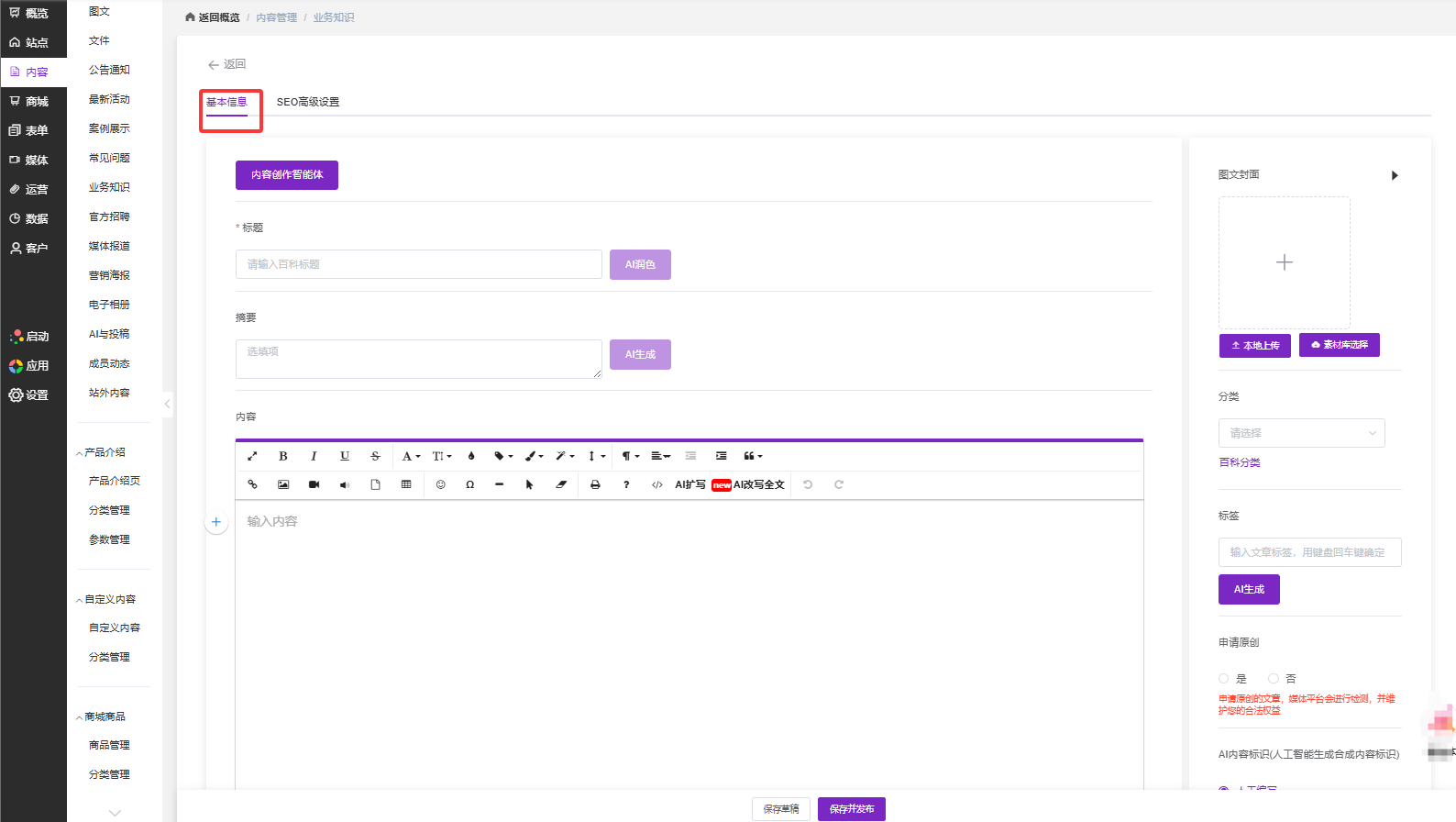Open the line height dropdown

coord(597,456)
